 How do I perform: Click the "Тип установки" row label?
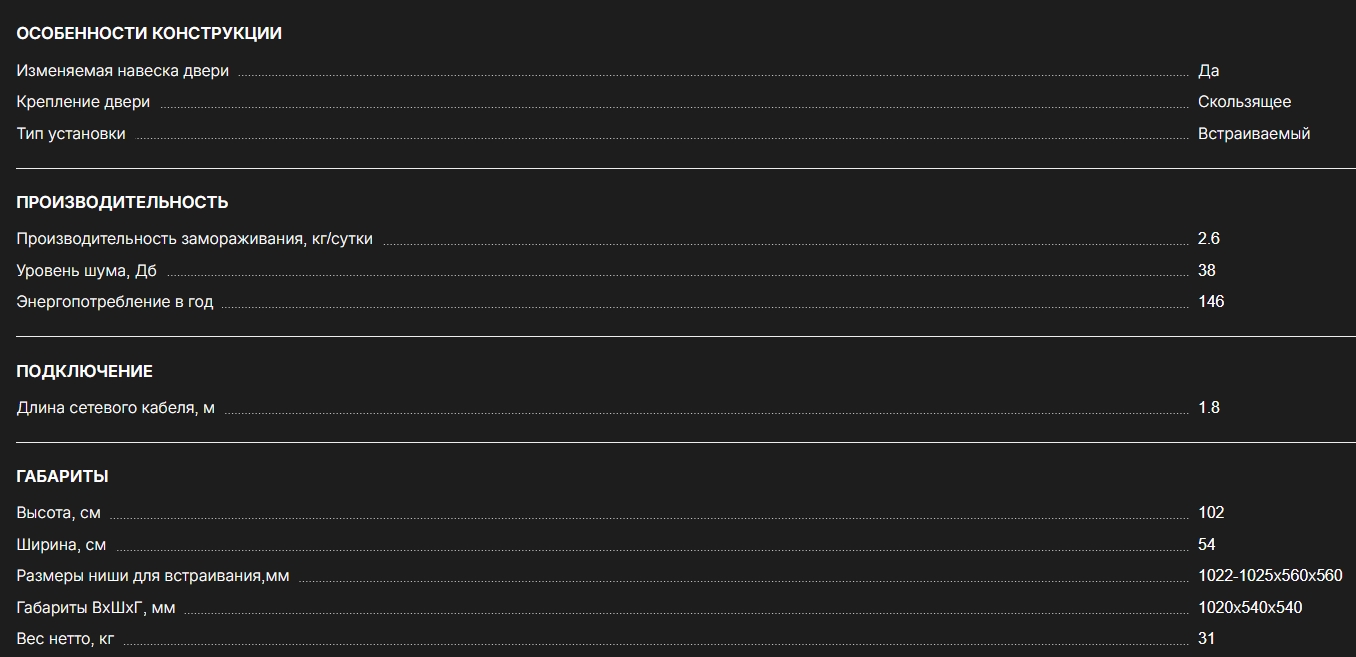tap(71, 134)
